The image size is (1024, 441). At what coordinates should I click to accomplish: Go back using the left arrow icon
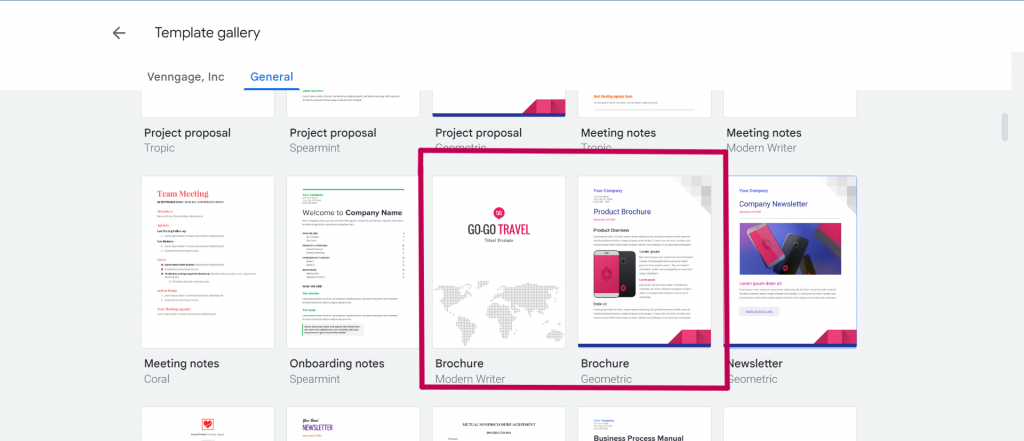tap(118, 33)
